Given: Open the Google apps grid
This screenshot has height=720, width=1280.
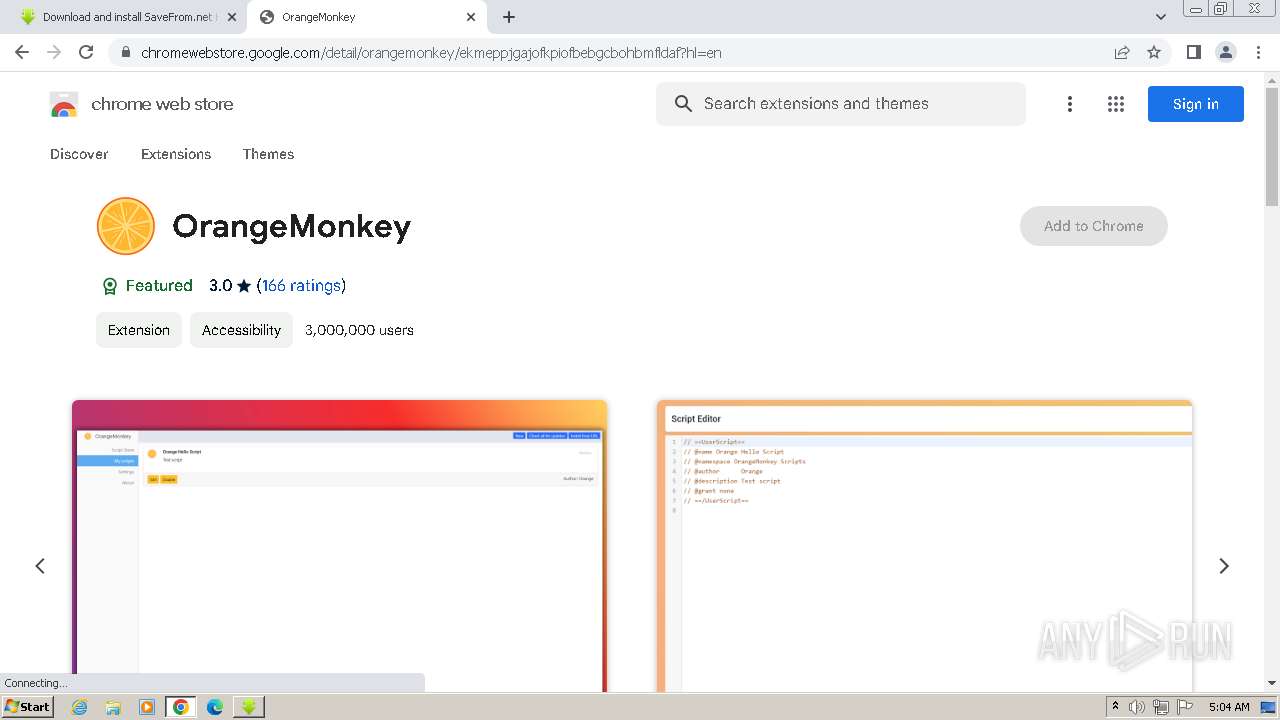Looking at the screenshot, I should click(1116, 104).
